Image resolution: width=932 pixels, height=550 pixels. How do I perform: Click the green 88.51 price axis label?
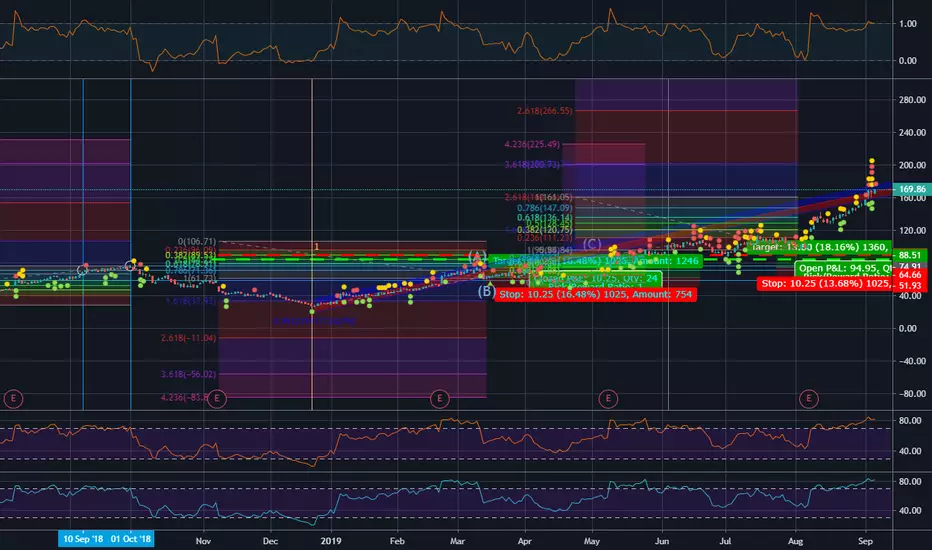(909, 256)
